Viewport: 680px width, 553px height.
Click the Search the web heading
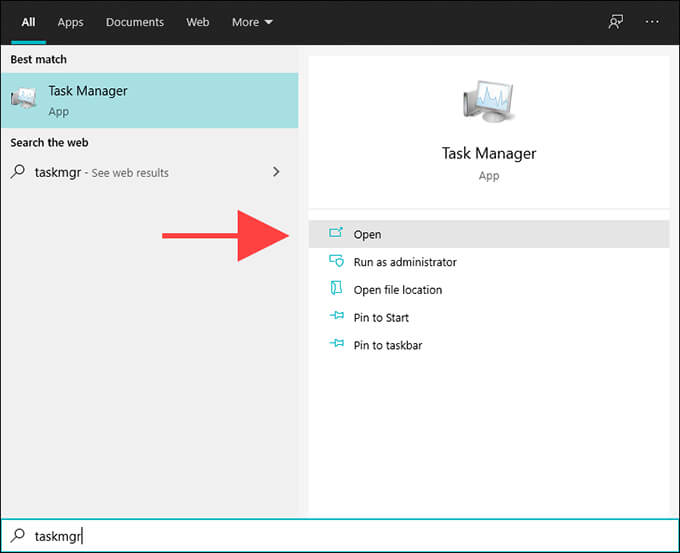(x=49, y=142)
